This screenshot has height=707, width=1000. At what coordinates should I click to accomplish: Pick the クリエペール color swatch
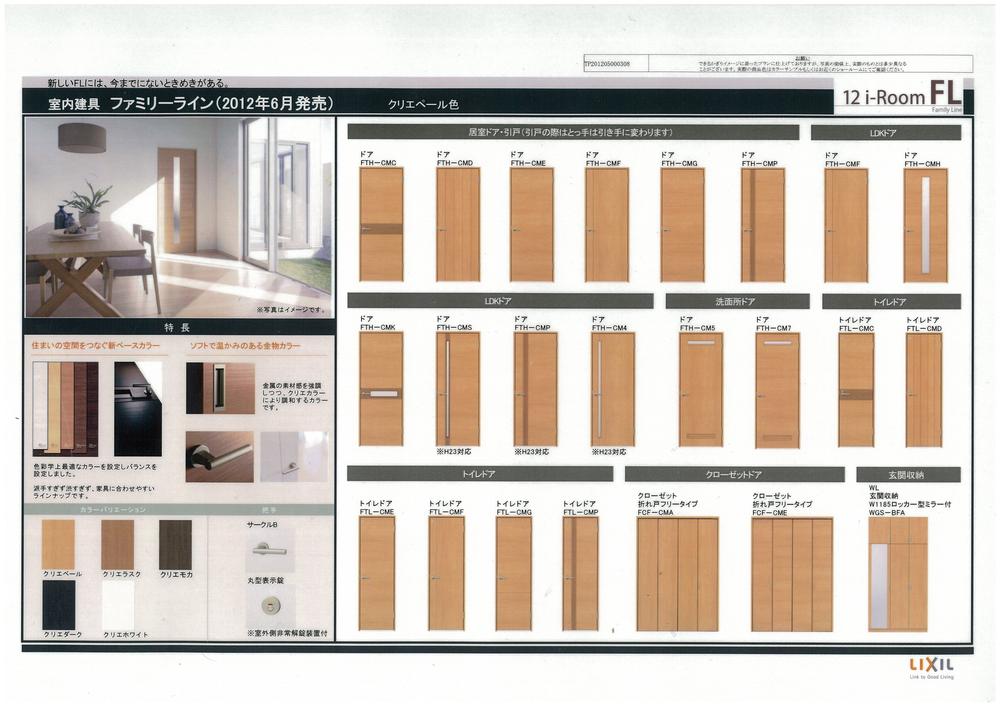pos(58,545)
